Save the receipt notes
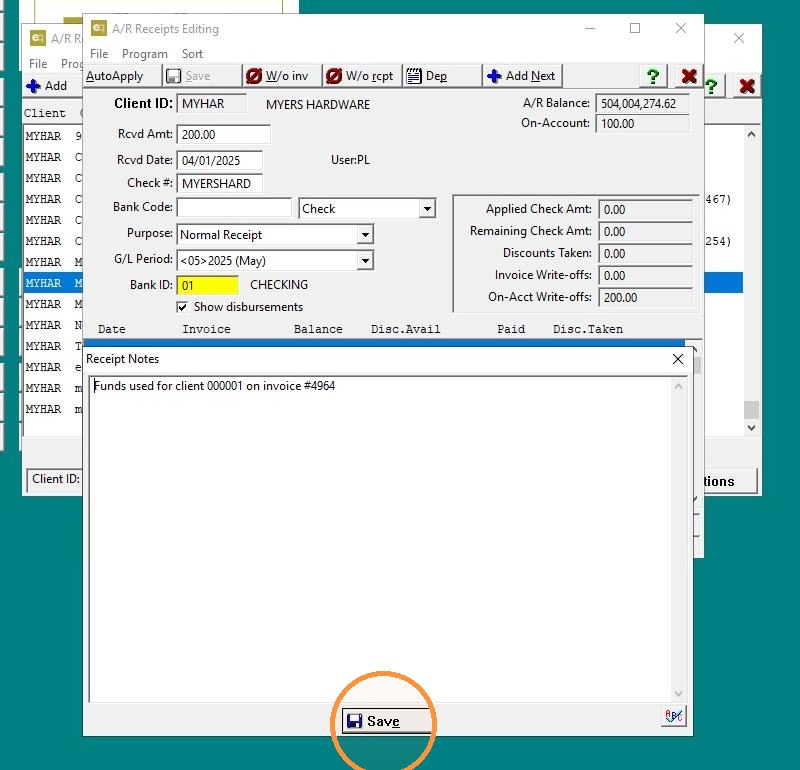The image size is (800, 770). tap(386, 721)
